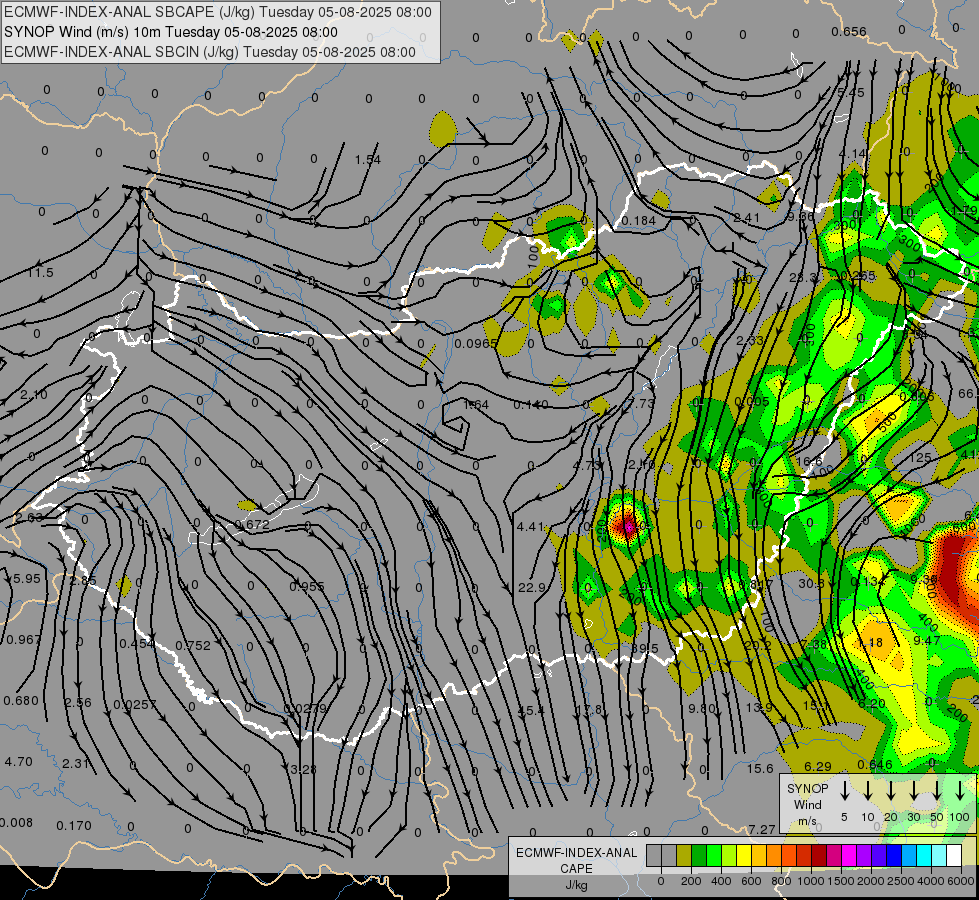Image resolution: width=979 pixels, height=900 pixels.
Task: Click the map value 39.5
Action: point(644,648)
